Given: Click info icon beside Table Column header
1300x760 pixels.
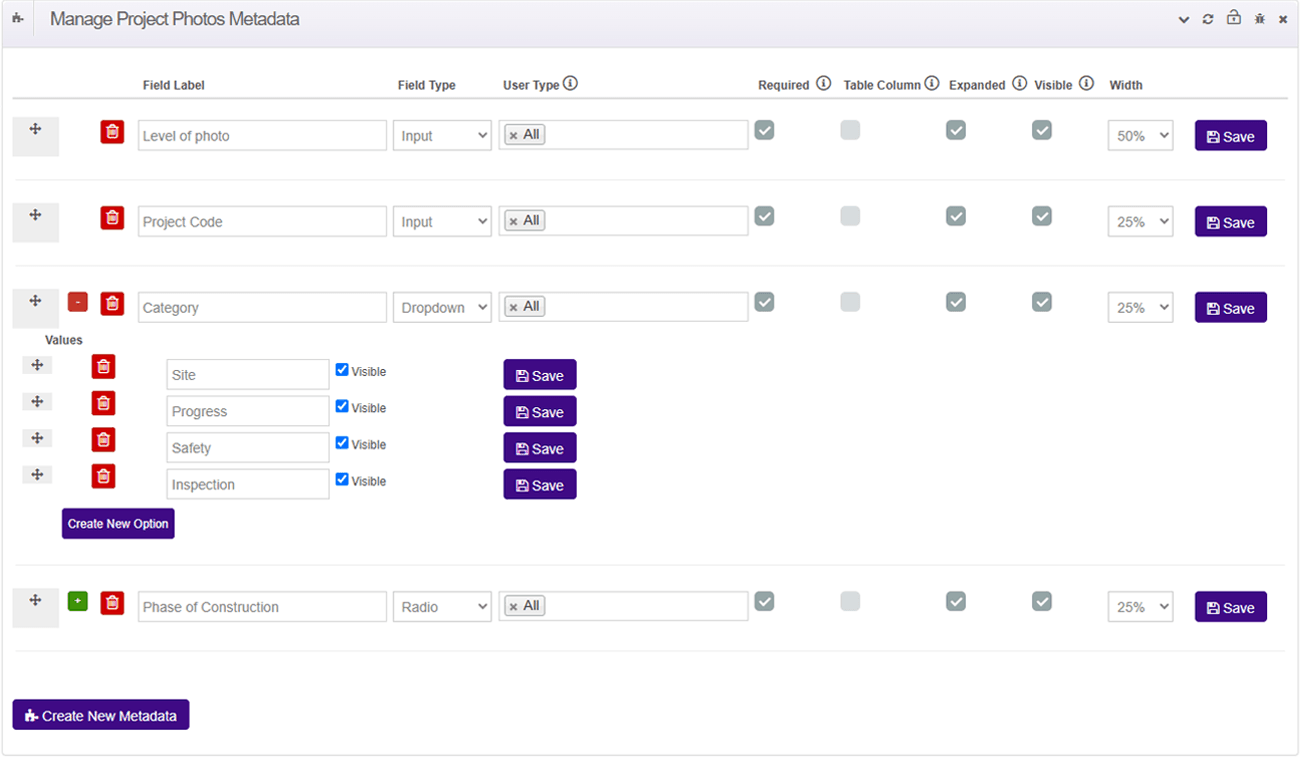Looking at the screenshot, I should point(931,84).
